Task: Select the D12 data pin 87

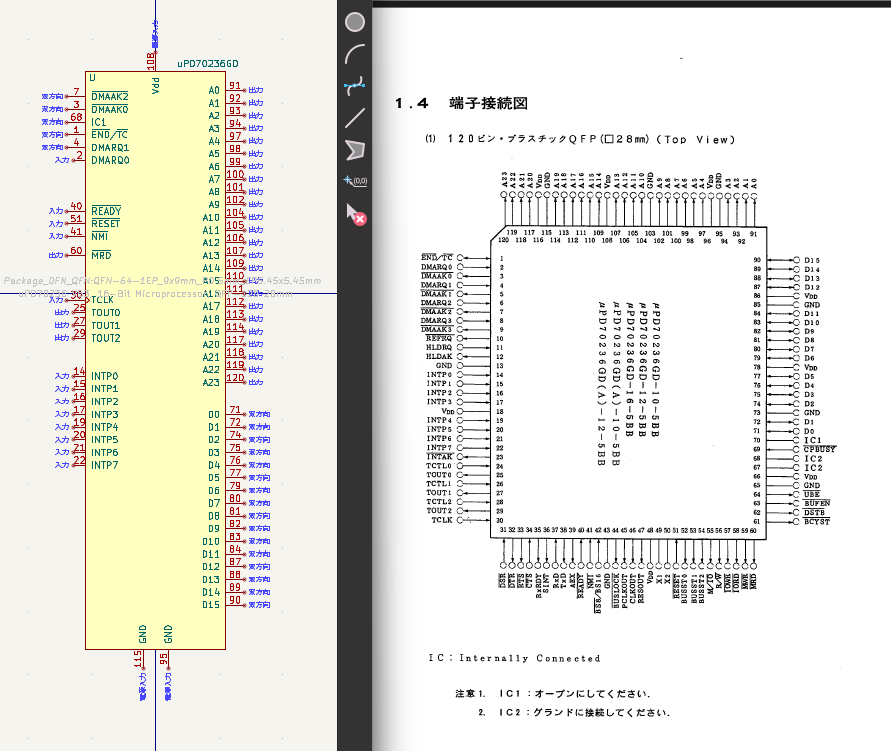Action: coord(236,566)
